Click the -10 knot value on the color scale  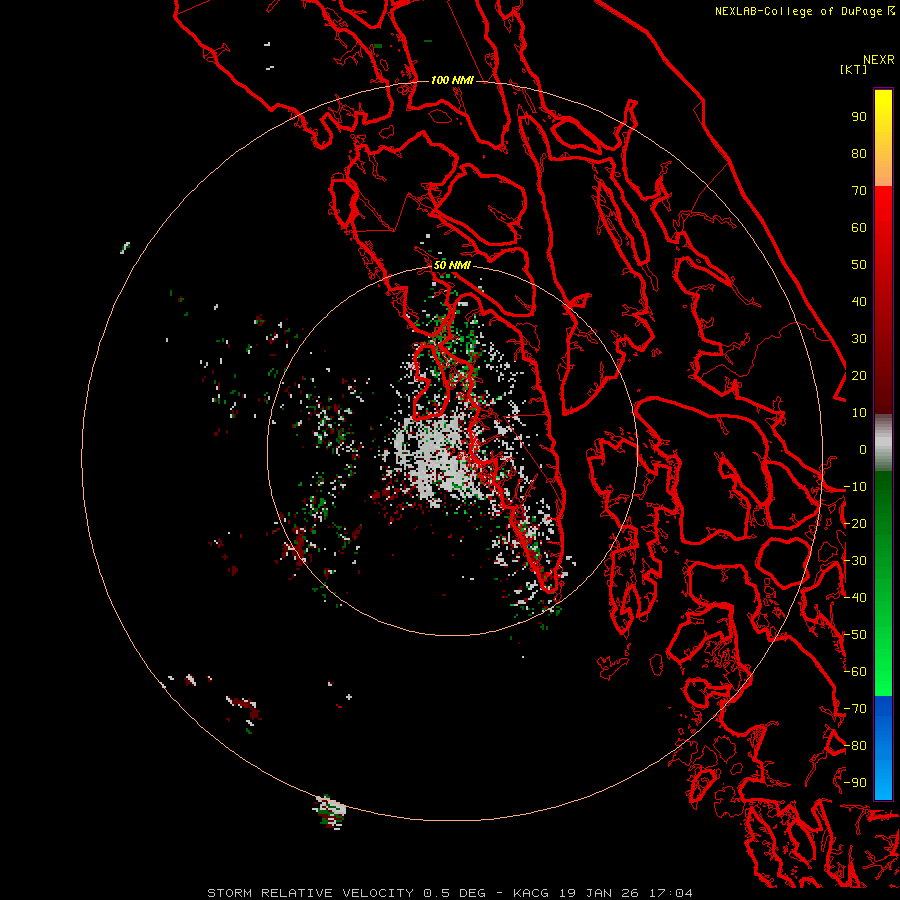[855, 487]
